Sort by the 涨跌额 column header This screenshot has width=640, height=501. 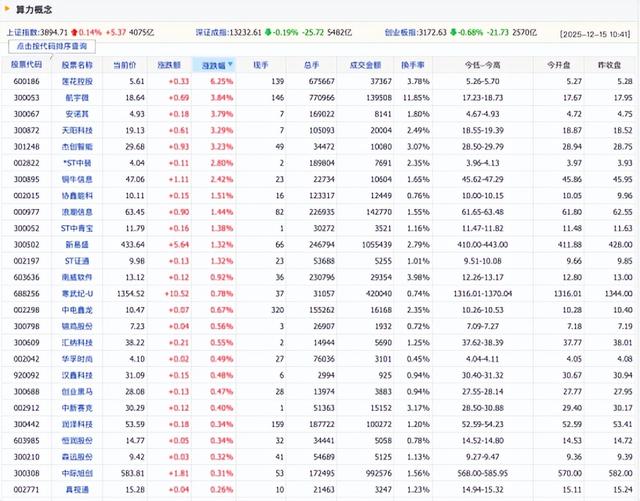click(x=169, y=65)
